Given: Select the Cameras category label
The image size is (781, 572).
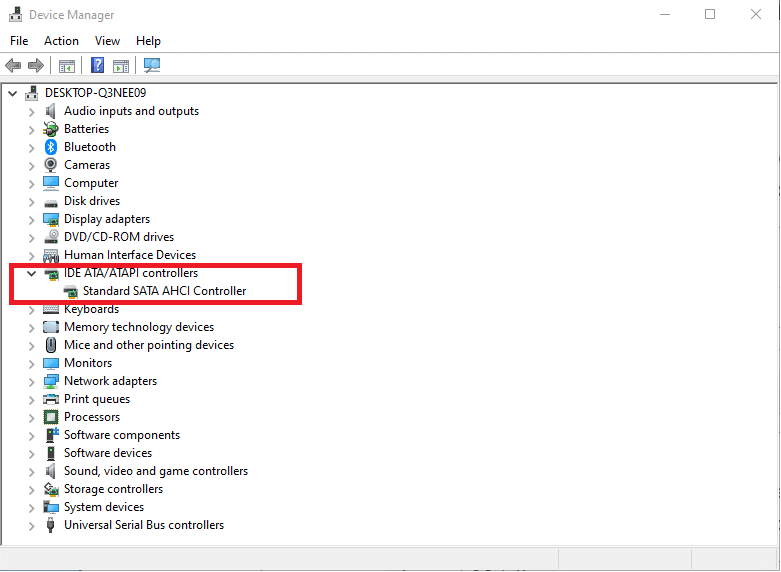Looking at the screenshot, I should click(87, 165).
